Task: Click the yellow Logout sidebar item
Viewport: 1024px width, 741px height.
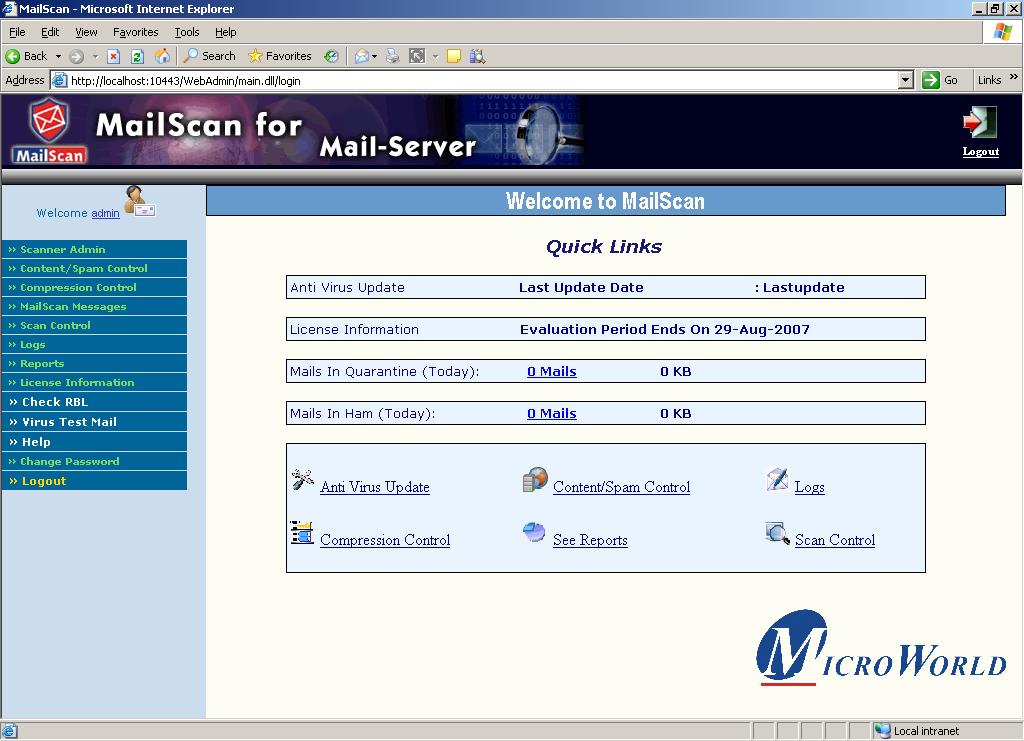Action: coord(95,481)
